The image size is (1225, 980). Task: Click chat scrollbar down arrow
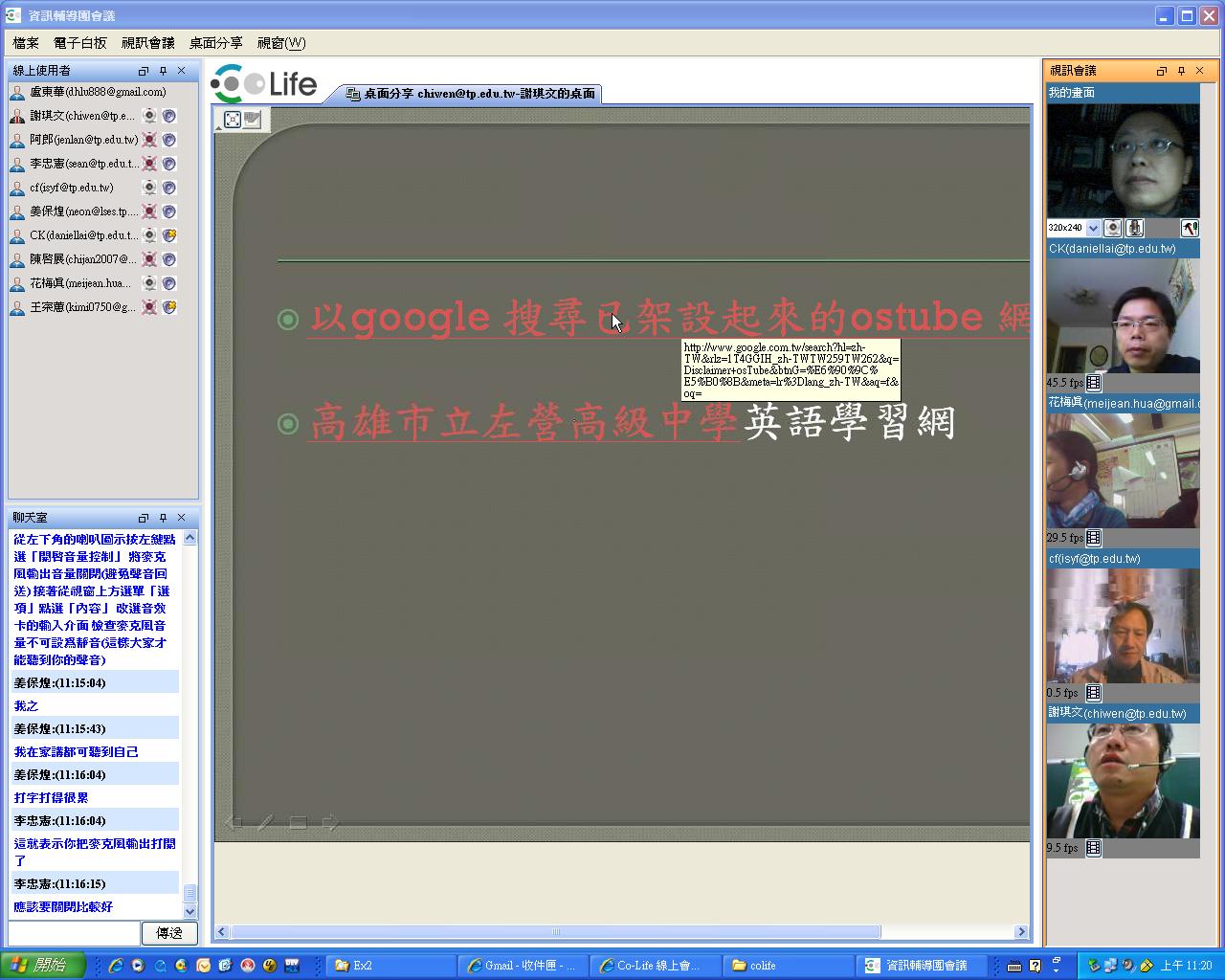pyautogui.click(x=189, y=912)
